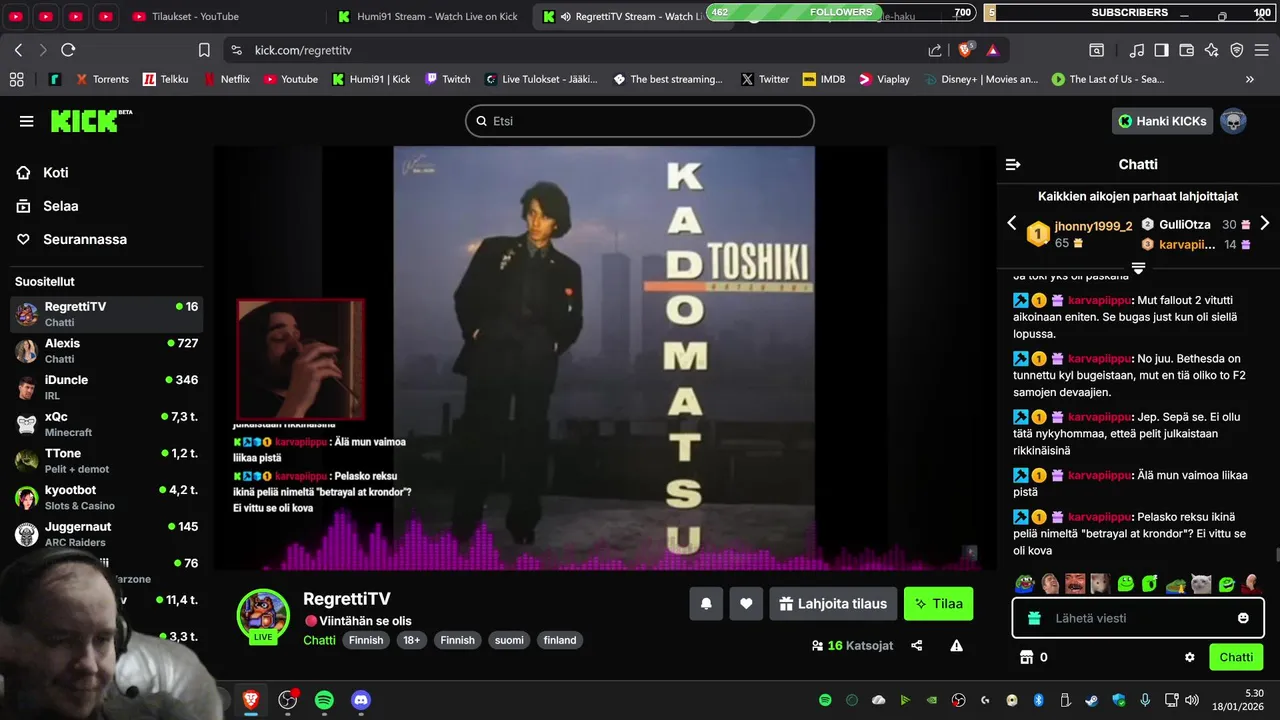Open IMDB bookmark
Screen dimensions: 1280x720
pos(824,79)
